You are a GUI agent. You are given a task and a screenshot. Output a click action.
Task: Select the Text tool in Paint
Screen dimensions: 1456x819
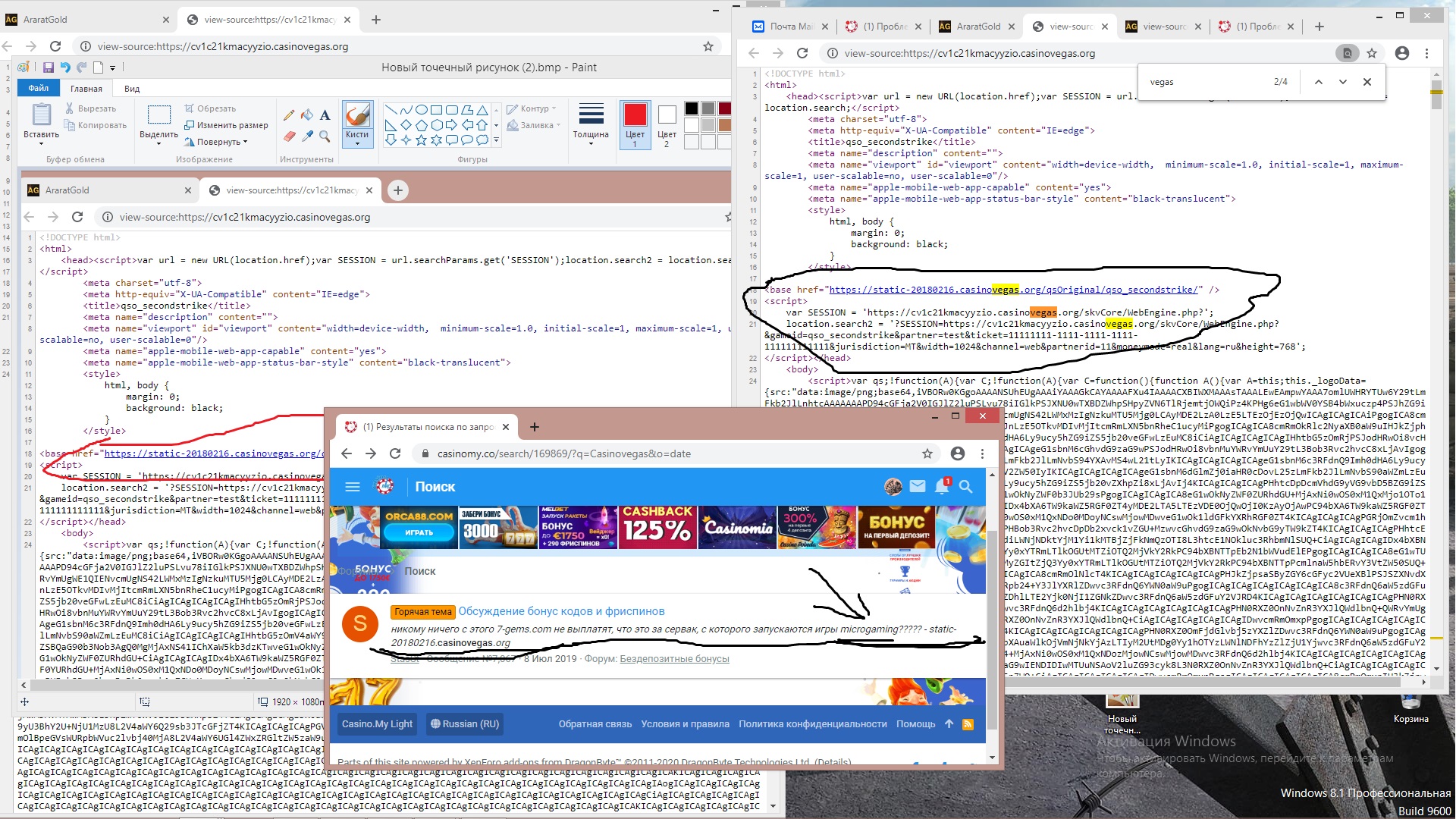(x=325, y=115)
